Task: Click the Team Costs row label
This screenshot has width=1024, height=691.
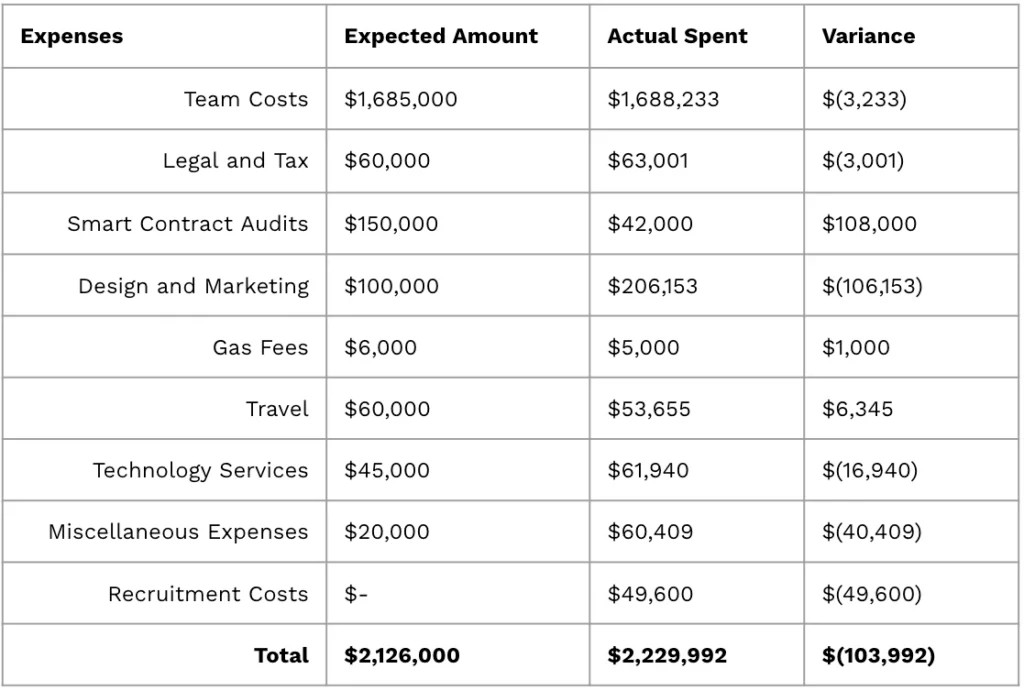Action: pyautogui.click(x=246, y=99)
